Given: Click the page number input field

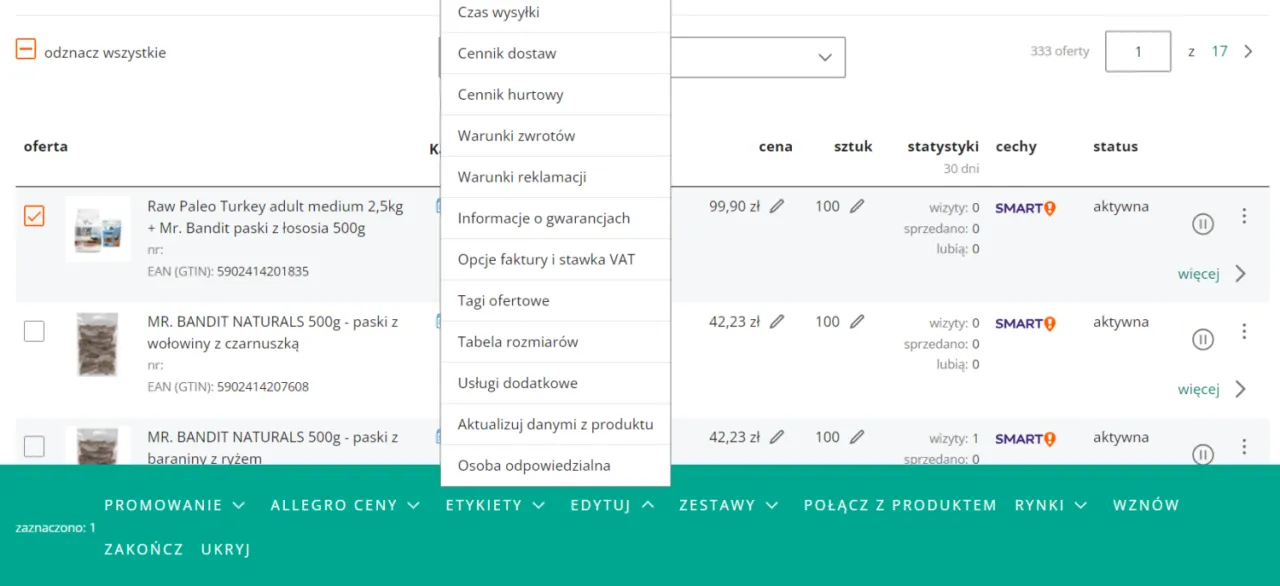Looking at the screenshot, I should [x=1138, y=52].
